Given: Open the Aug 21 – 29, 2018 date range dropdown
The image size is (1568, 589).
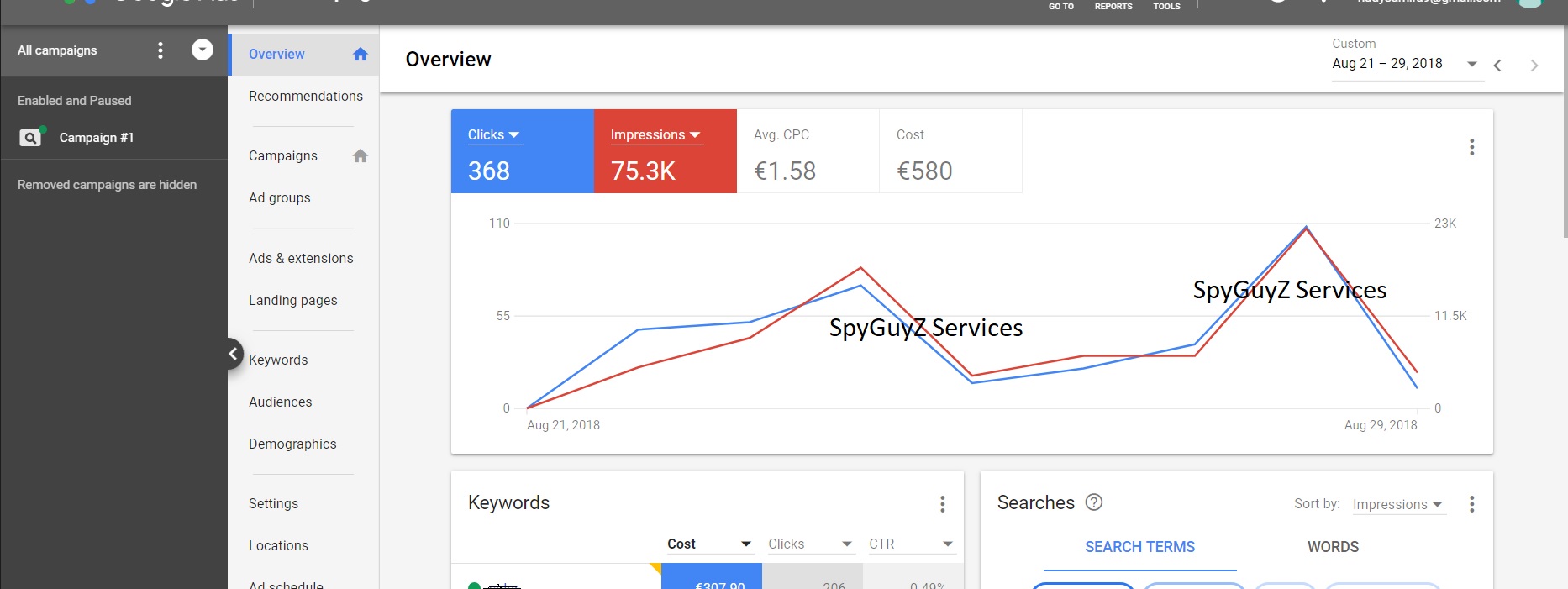Looking at the screenshot, I should 1408,64.
